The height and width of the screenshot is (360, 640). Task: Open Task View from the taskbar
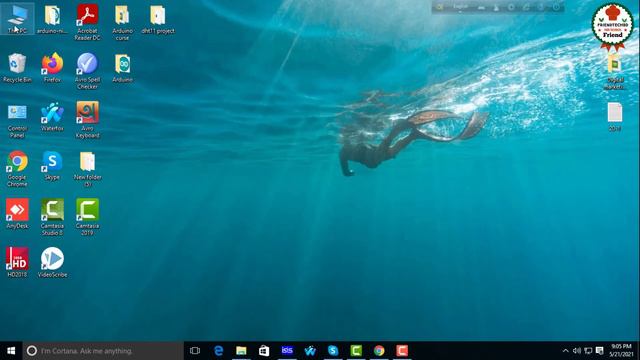[x=195, y=351]
